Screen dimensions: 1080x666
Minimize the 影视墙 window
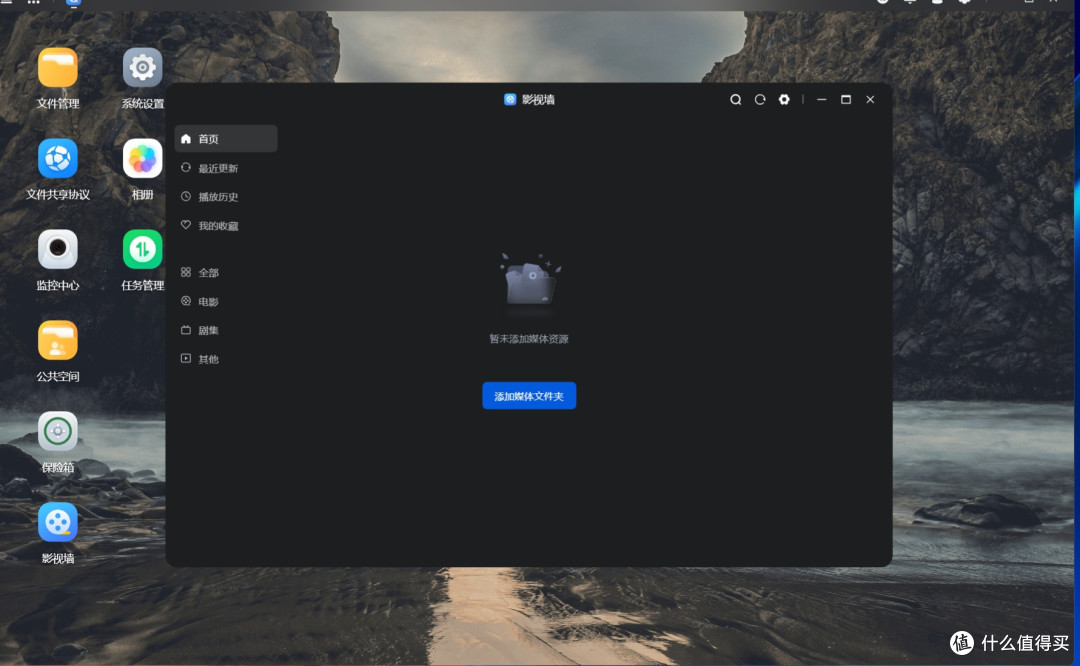coord(822,100)
